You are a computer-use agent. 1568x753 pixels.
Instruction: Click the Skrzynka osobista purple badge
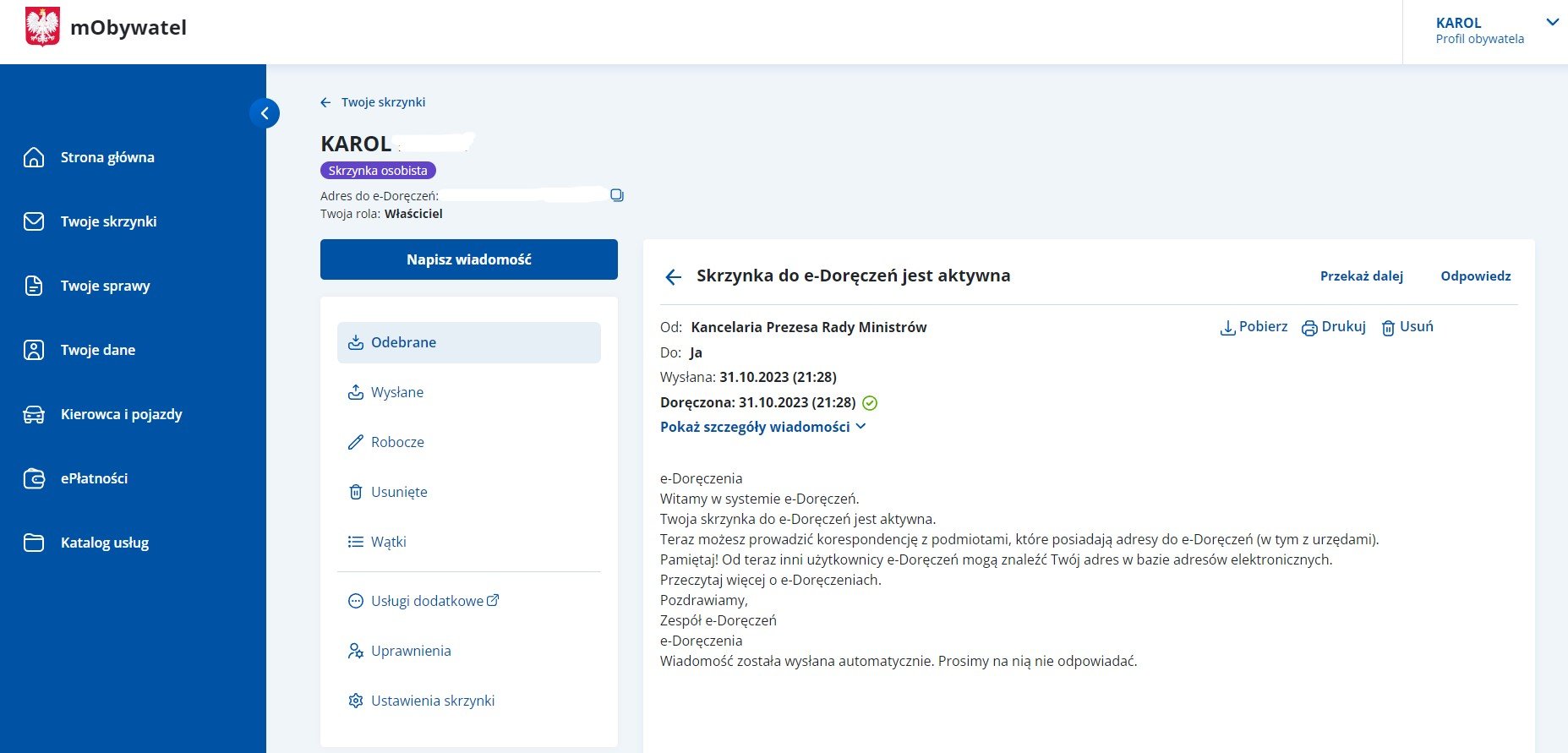(378, 171)
